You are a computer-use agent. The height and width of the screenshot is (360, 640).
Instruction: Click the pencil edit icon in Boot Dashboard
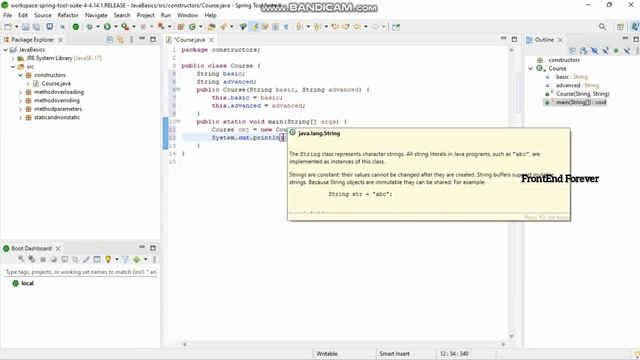click(x=86, y=260)
